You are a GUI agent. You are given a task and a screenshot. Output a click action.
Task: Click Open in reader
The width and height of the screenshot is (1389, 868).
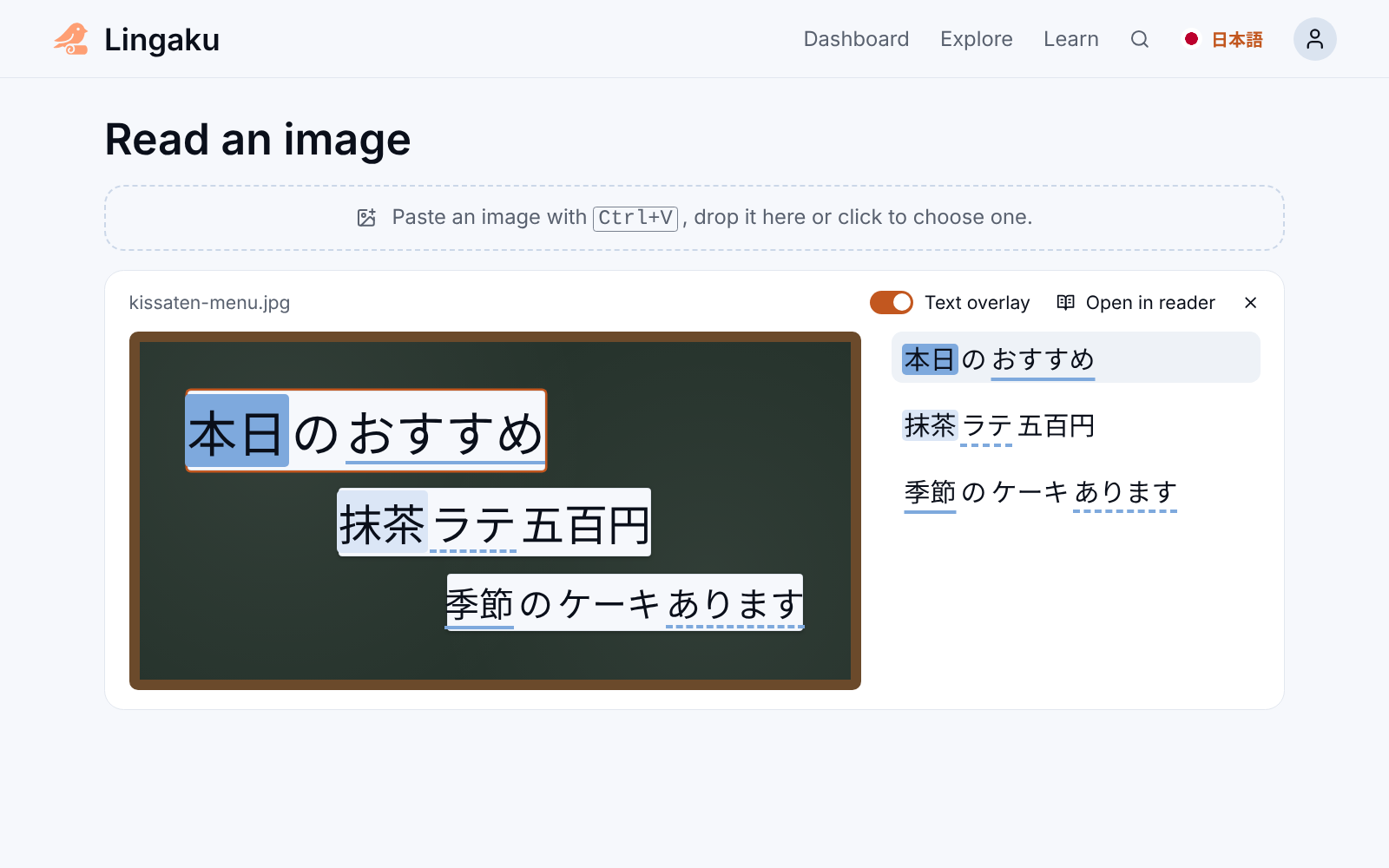(1136, 303)
